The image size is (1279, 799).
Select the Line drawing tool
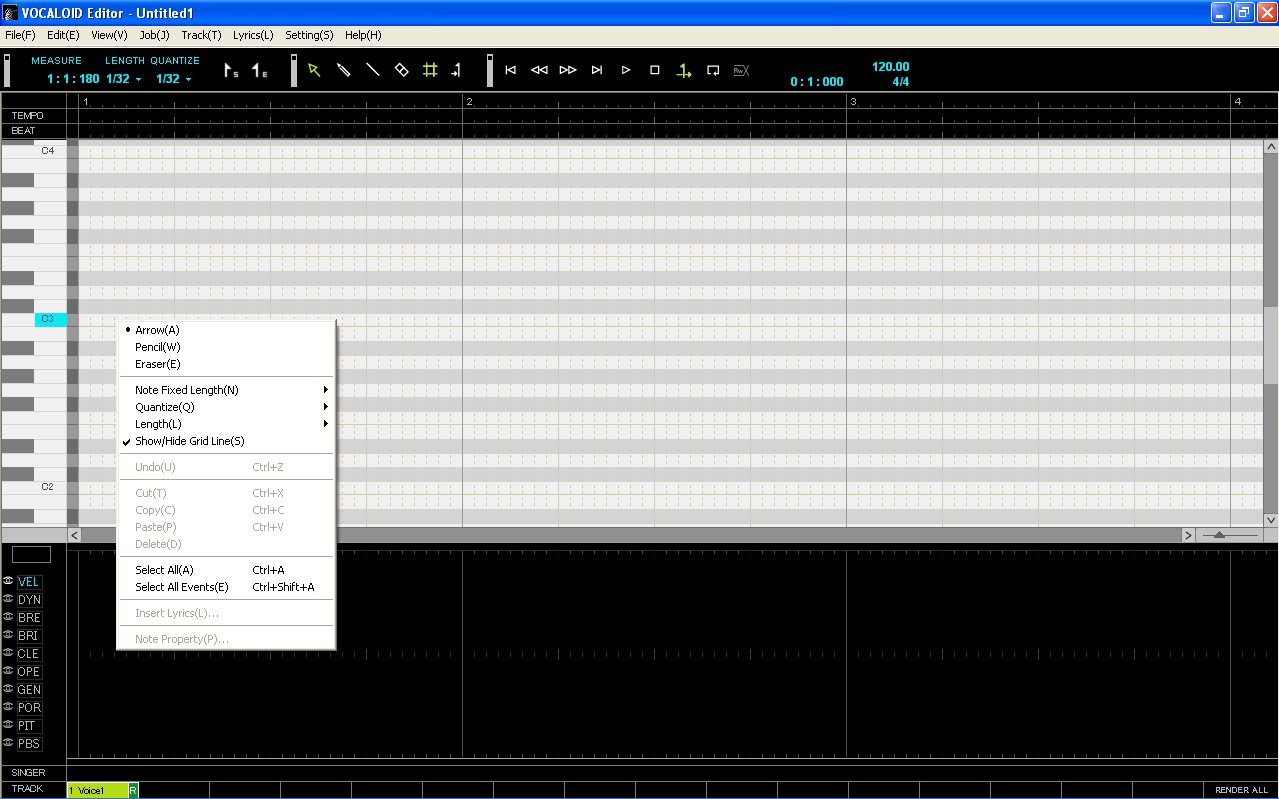(x=372, y=70)
